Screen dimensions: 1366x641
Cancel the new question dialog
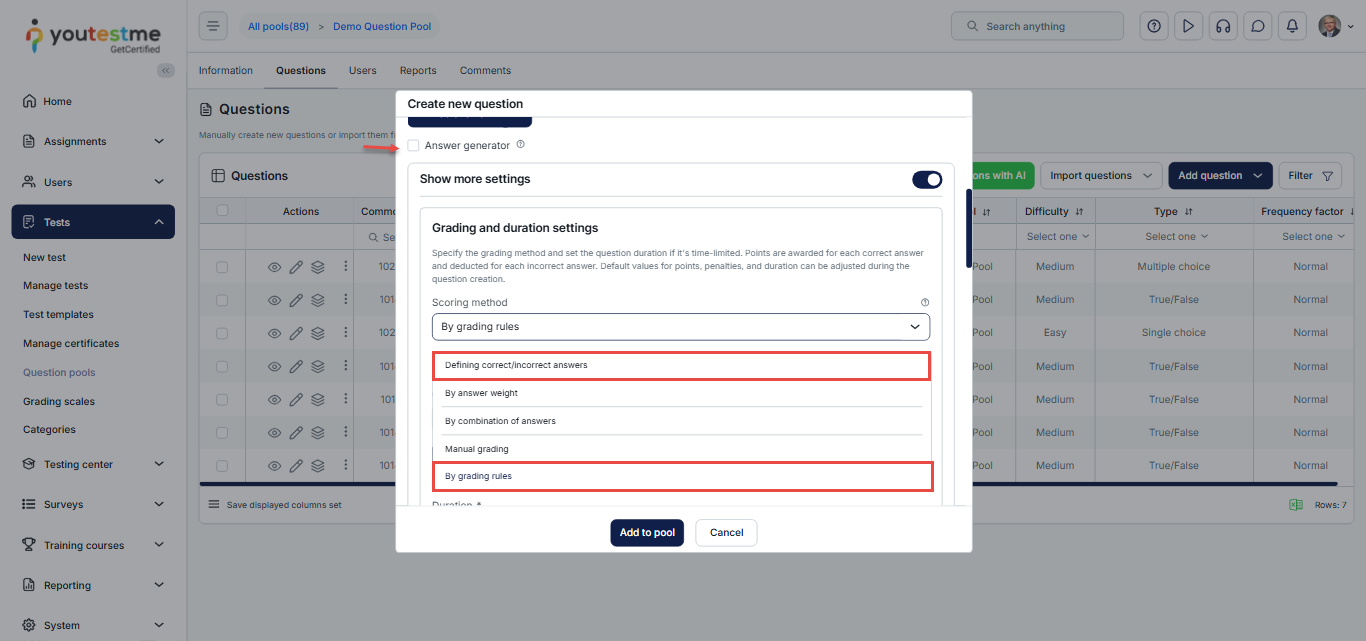click(726, 533)
